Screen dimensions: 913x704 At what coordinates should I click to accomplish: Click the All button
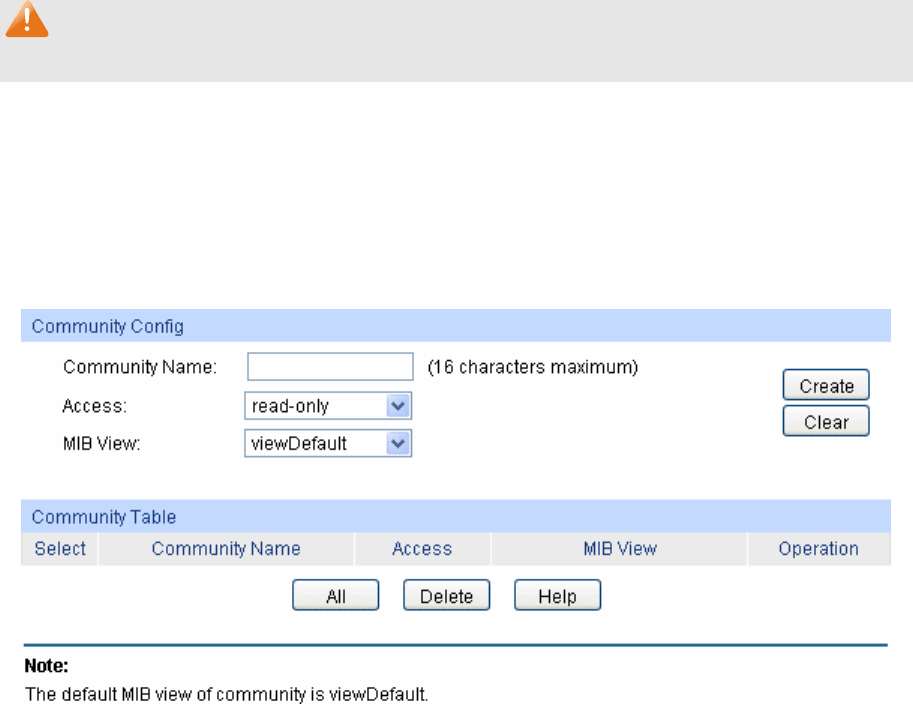(x=335, y=595)
